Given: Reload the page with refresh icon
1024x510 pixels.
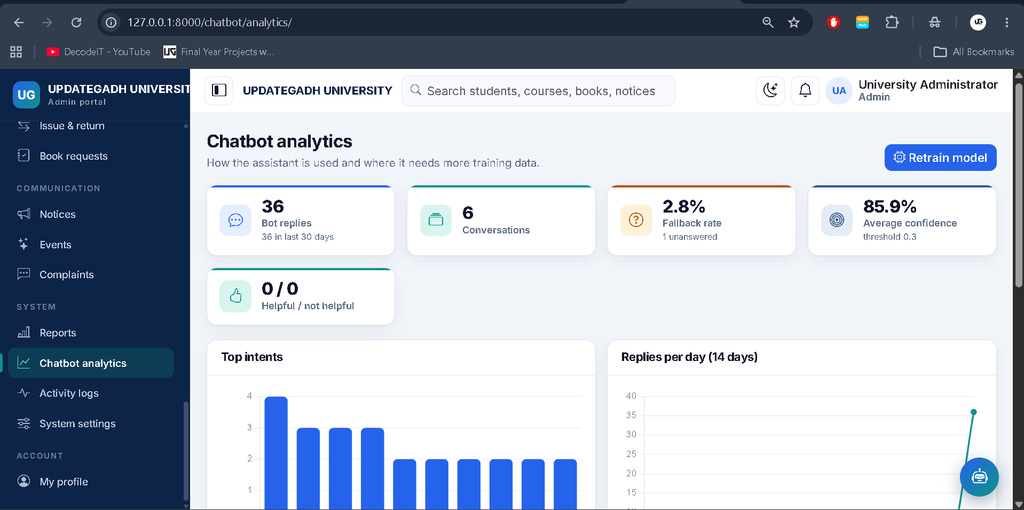Looking at the screenshot, I should pyautogui.click(x=76, y=22).
